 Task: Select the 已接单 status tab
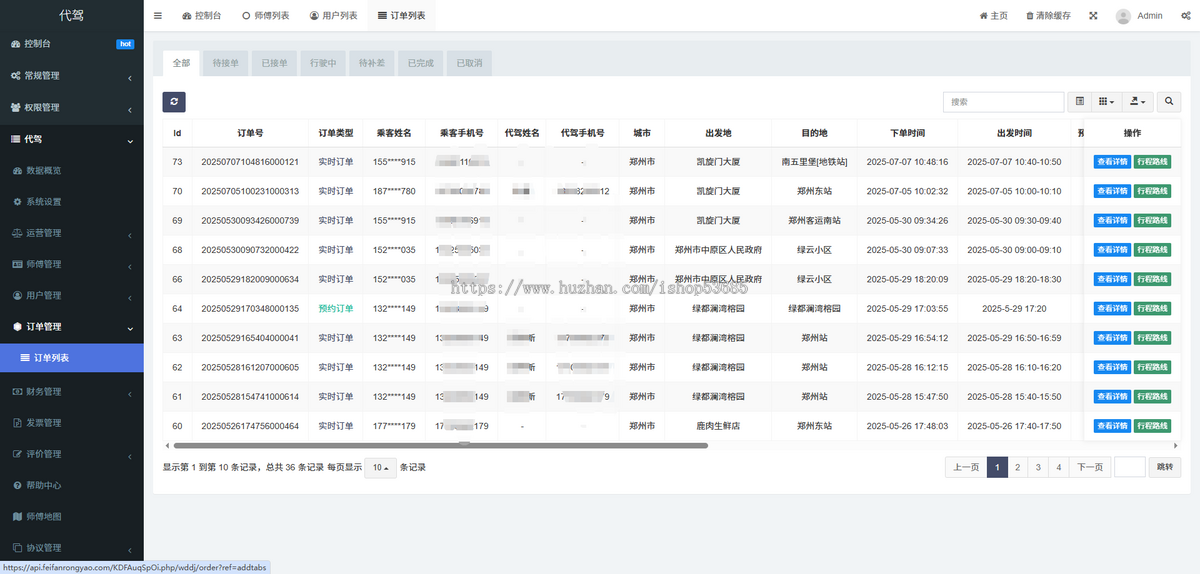[x=274, y=63]
